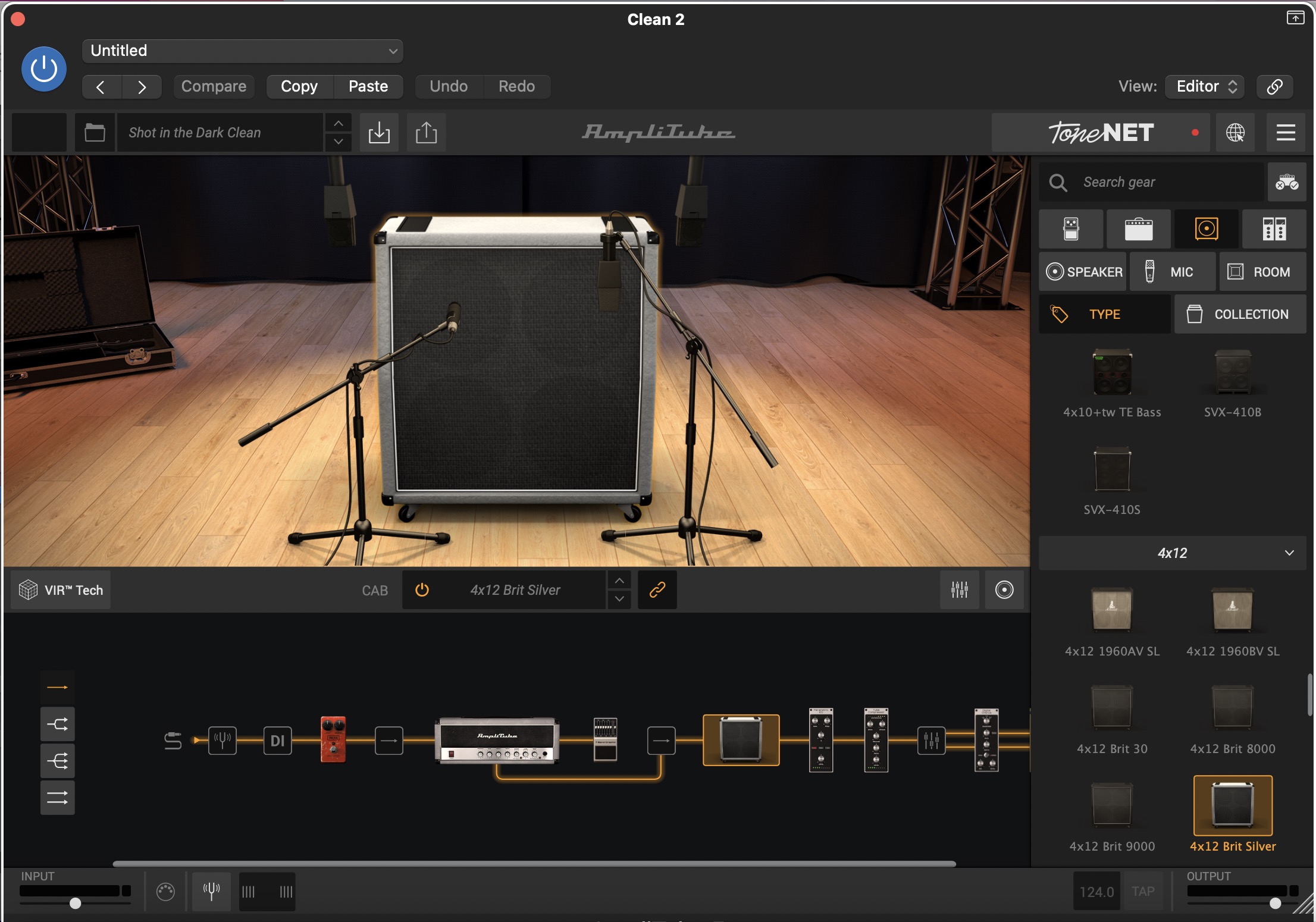
Task: Open the preset browser folder icon
Action: click(x=95, y=133)
